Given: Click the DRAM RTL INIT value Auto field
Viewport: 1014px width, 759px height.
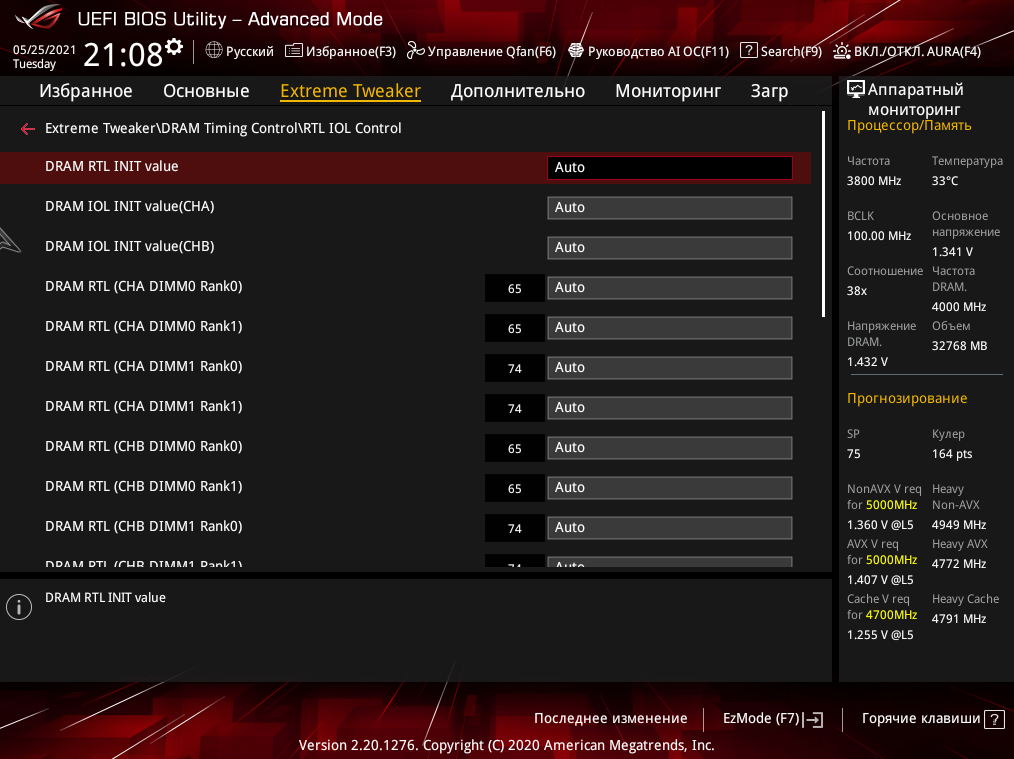Looking at the screenshot, I should click(669, 167).
